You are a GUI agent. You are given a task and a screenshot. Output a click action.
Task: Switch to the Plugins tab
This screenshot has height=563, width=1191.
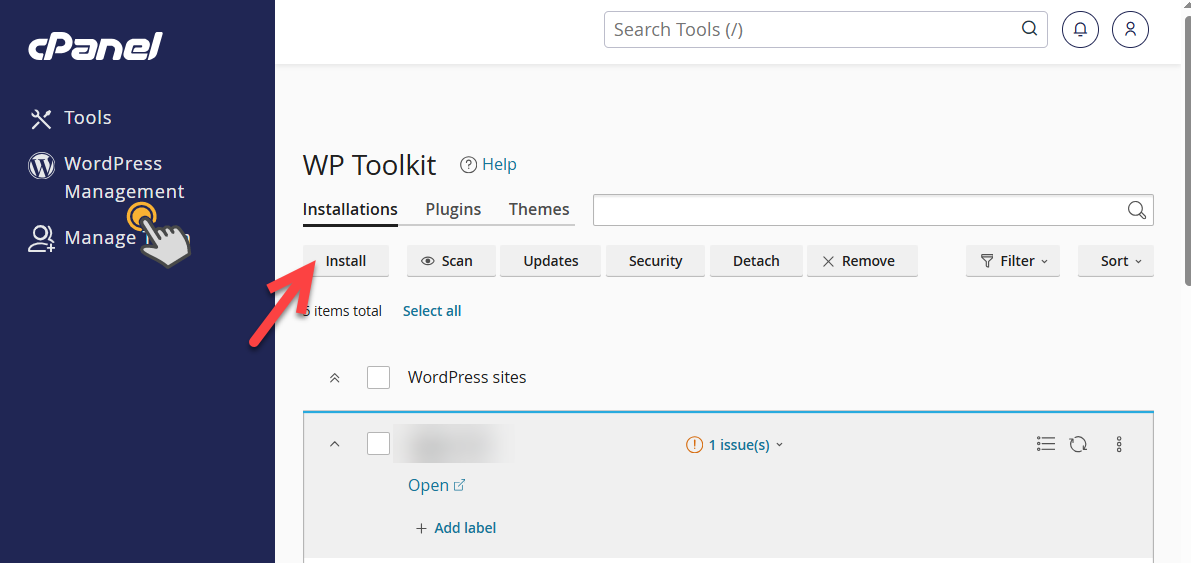tap(453, 210)
